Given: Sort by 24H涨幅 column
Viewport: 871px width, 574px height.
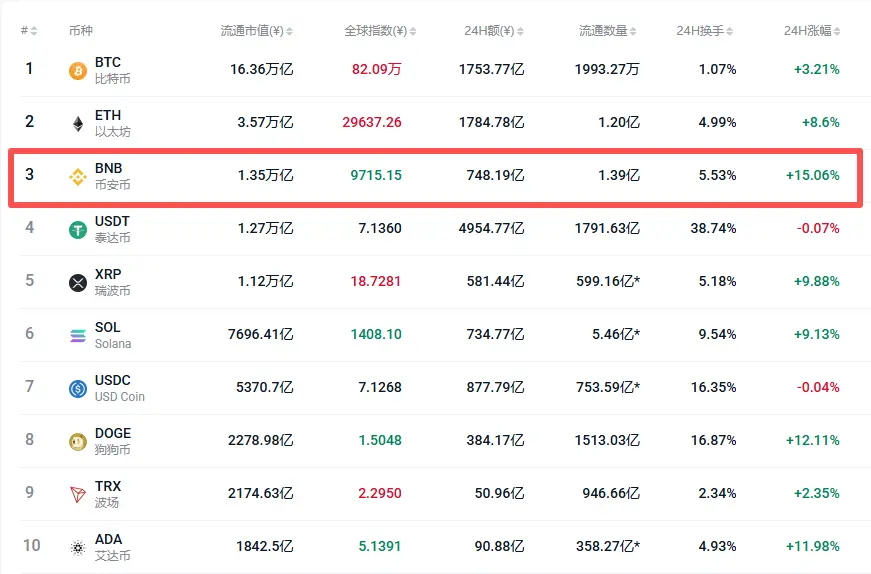Looking at the screenshot, I should point(812,31).
